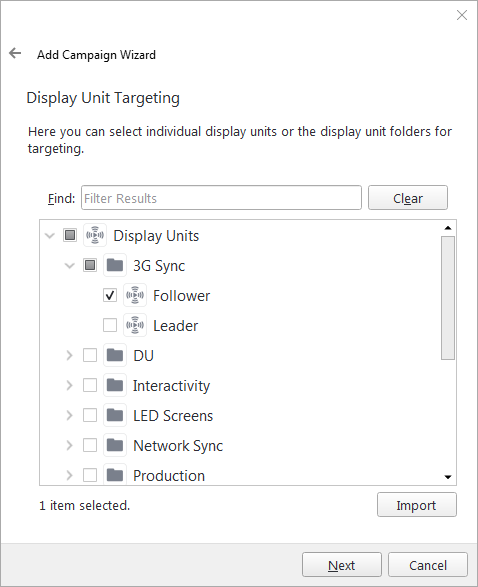
Task: Click the Network Sync folder icon
Action: (115, 445)
